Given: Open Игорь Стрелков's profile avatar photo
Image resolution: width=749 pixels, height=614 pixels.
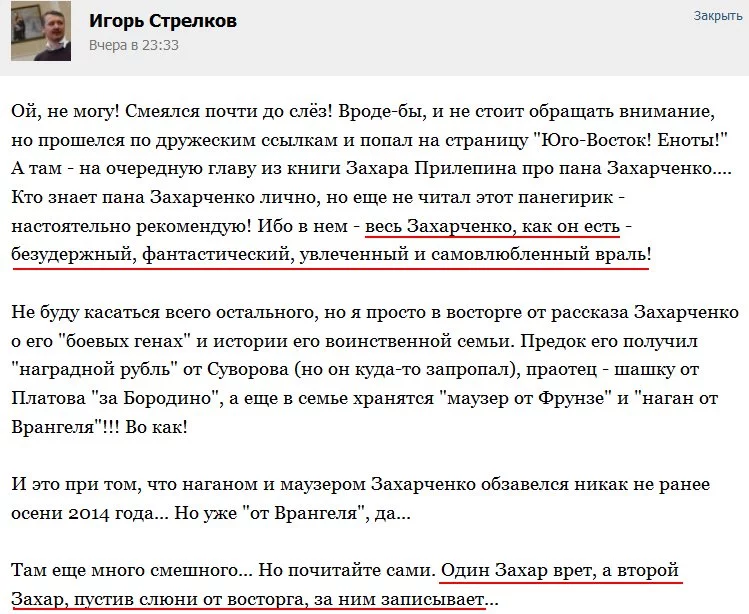Looking at the screenshot, I should tap(41, 31).
